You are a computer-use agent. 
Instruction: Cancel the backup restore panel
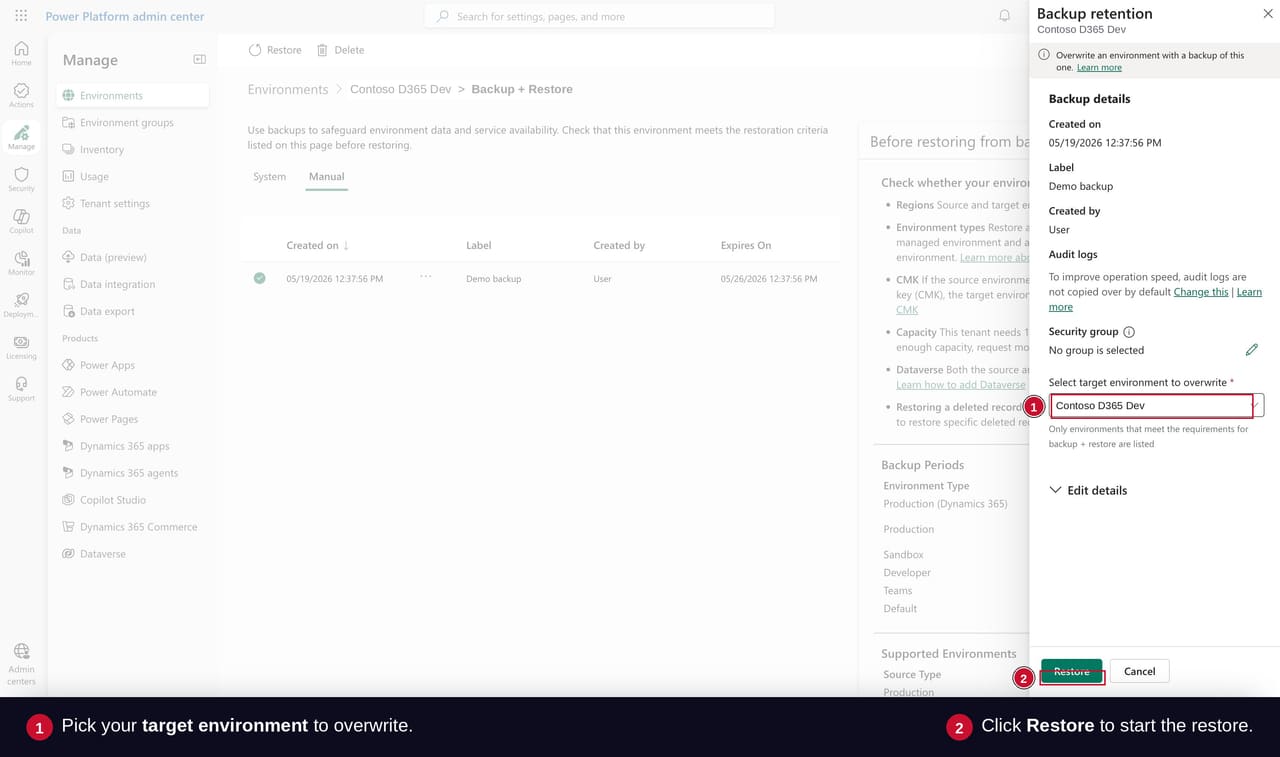[x=1139, y=672]
